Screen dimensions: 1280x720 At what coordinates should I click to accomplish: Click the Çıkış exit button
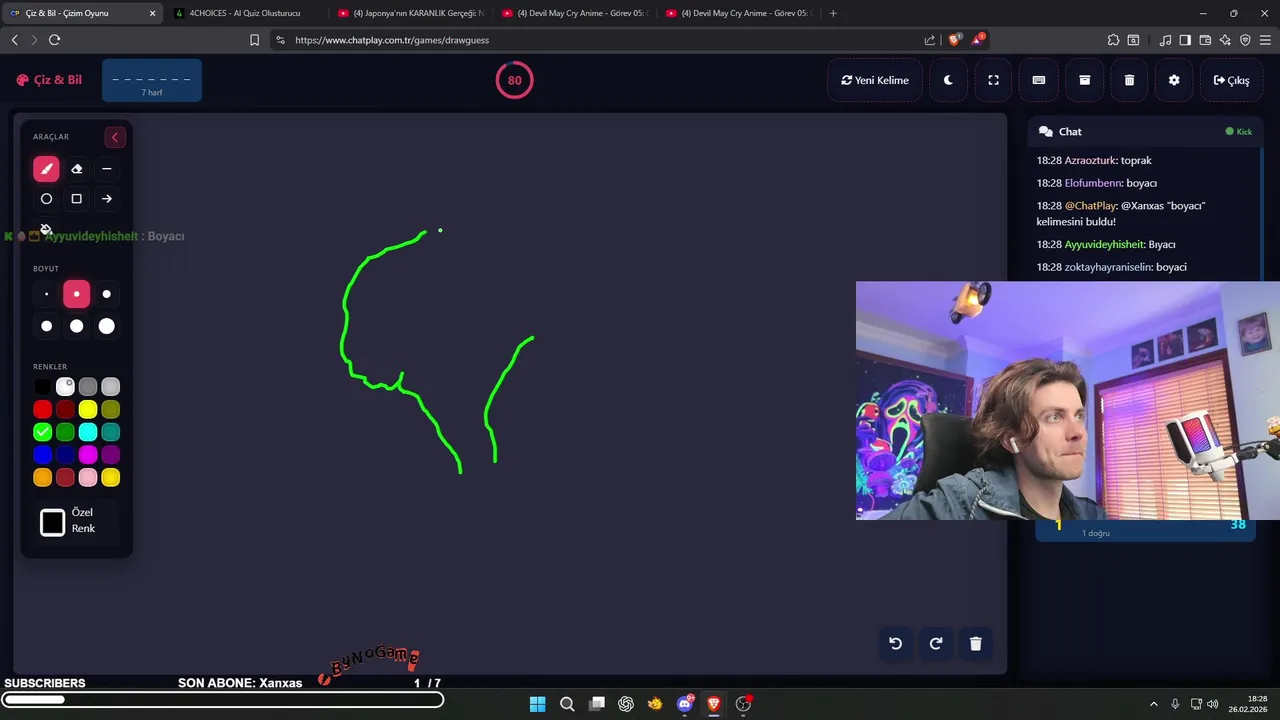[x=1231, y=80]
